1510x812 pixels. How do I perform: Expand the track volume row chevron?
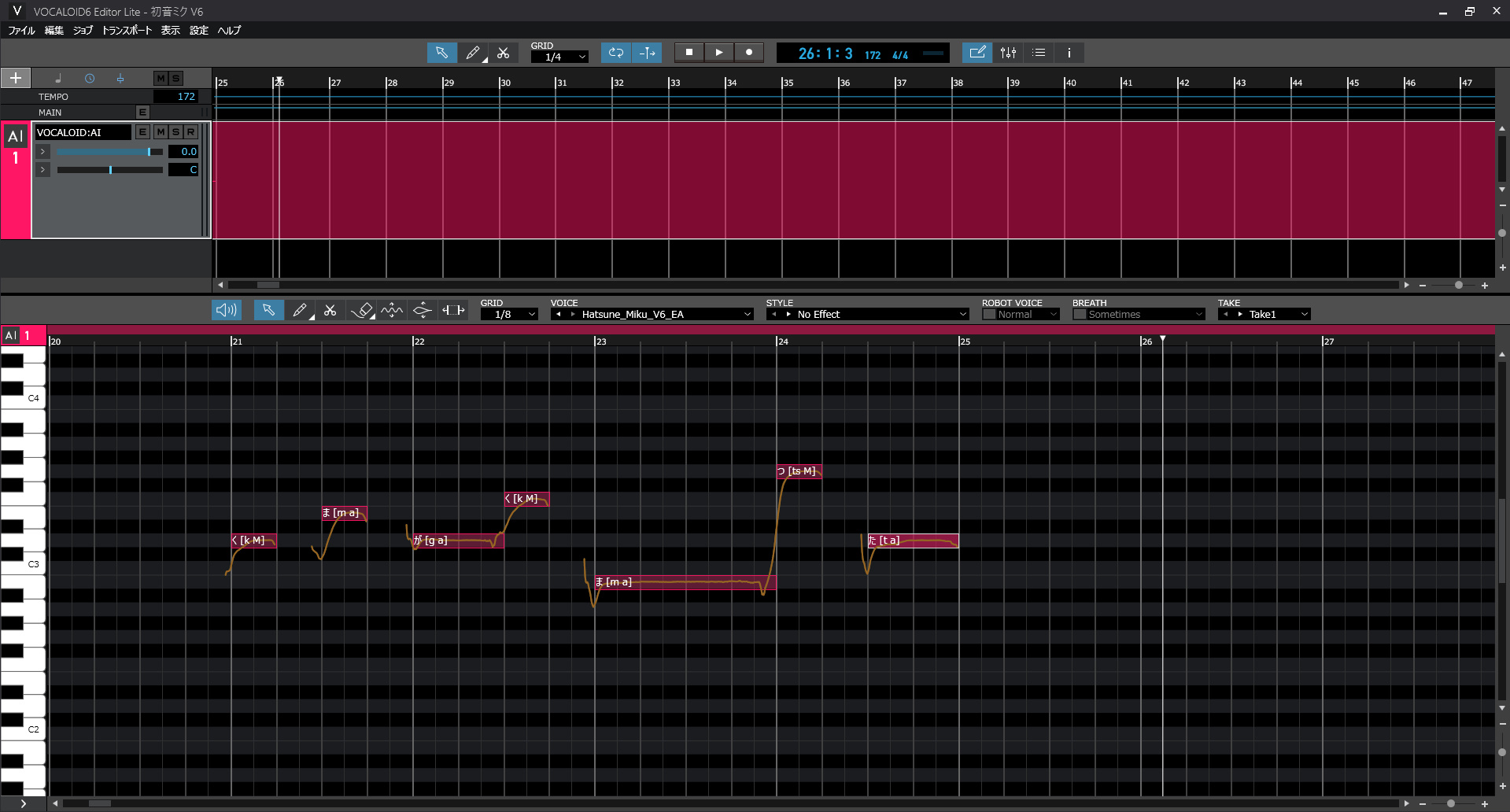43,152
